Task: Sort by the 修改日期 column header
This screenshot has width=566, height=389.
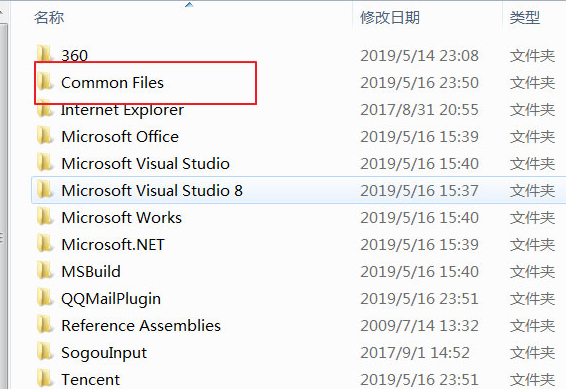Action: (x=390, y=17)
